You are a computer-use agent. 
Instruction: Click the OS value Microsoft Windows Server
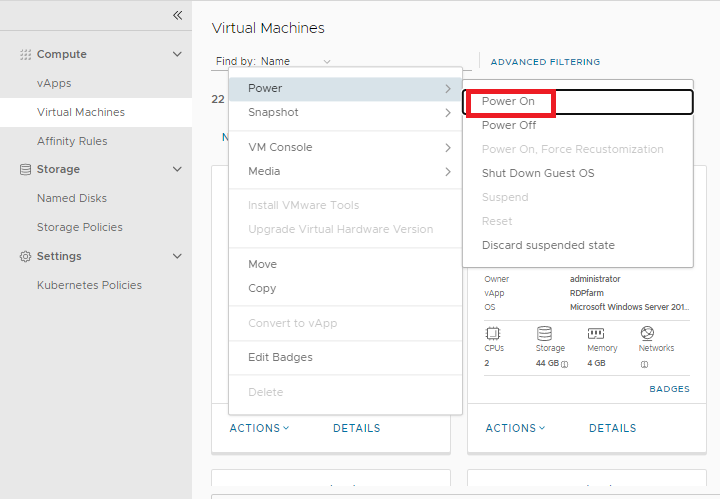click(x=630, y=307)
